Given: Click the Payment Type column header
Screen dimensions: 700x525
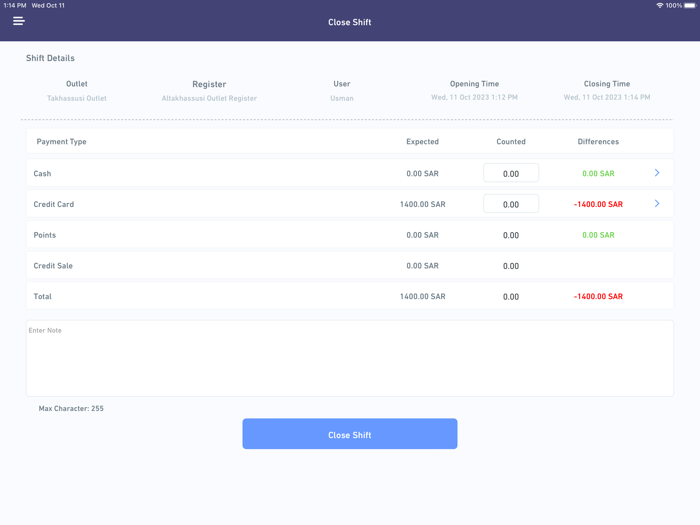Looking at the screenshot, I should click(x=62, y=142).
